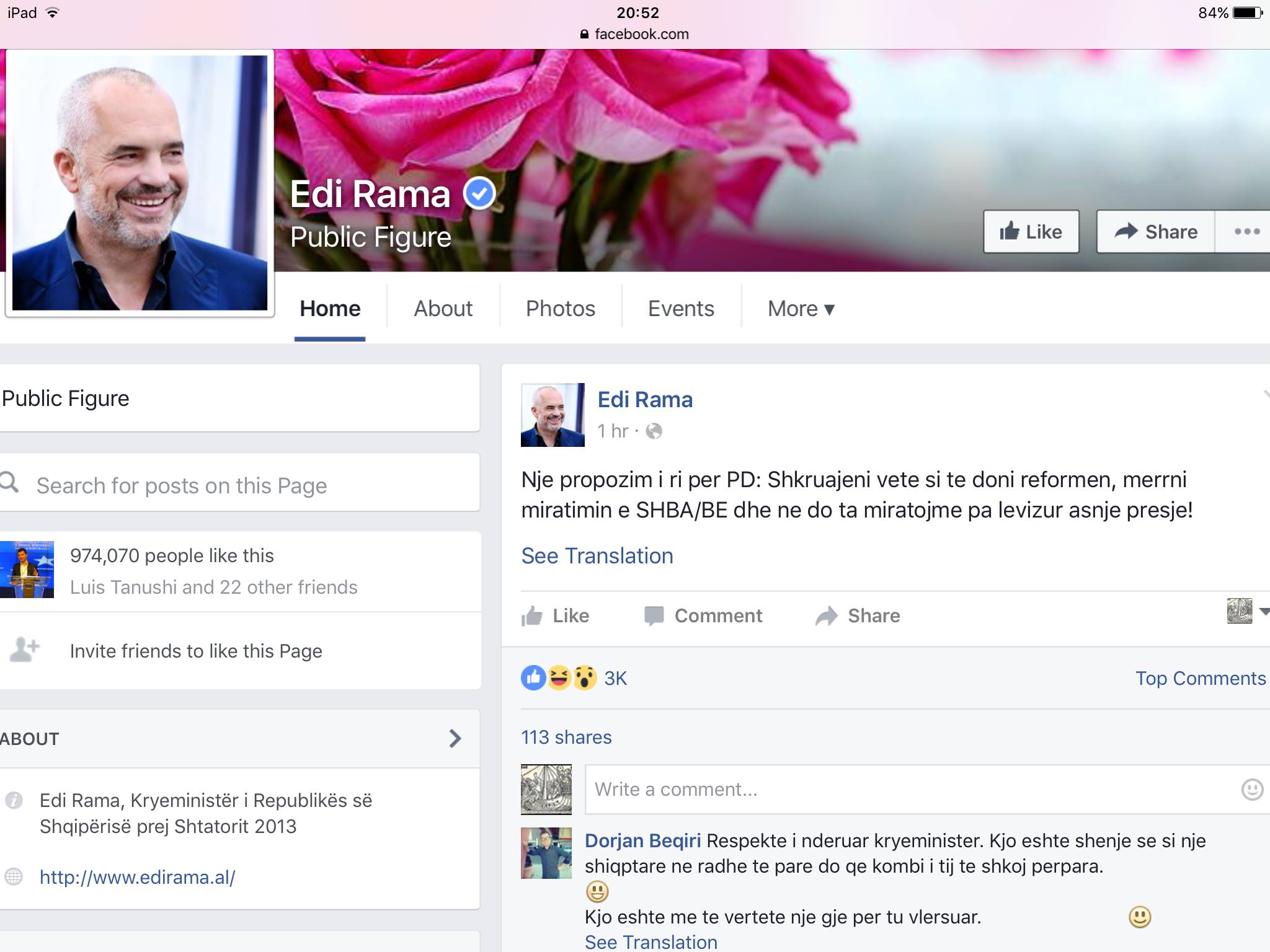Click the Public Figure category in the left panel

point(66,398)
